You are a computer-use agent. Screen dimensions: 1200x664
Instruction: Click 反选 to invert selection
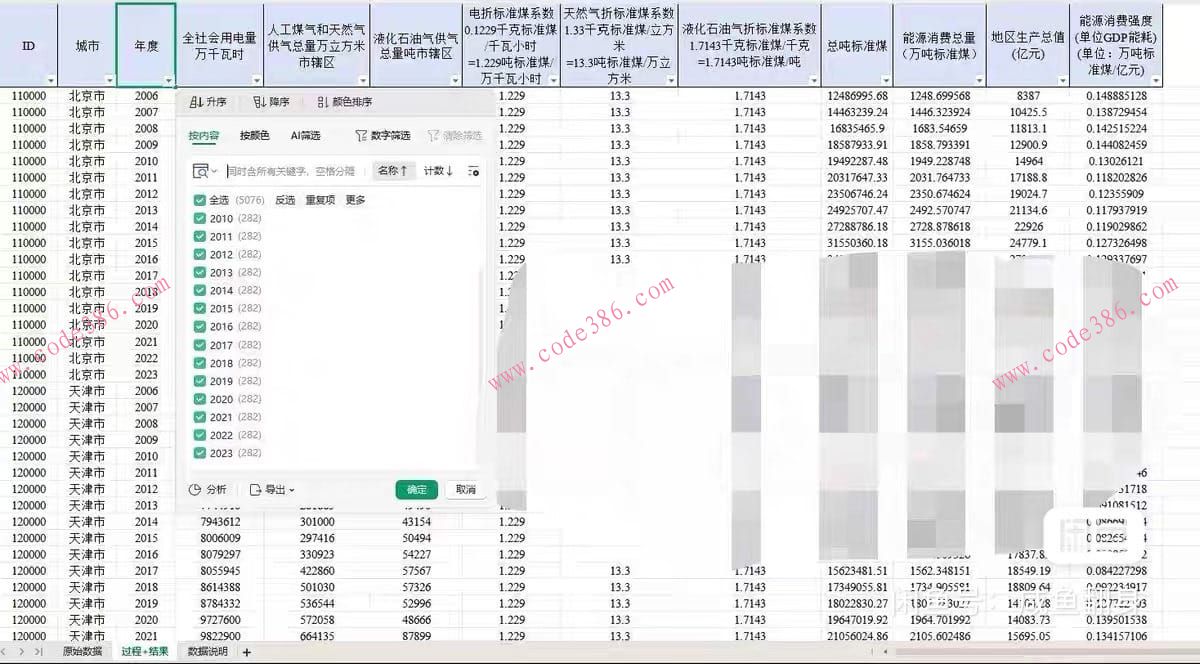(285, 200)
